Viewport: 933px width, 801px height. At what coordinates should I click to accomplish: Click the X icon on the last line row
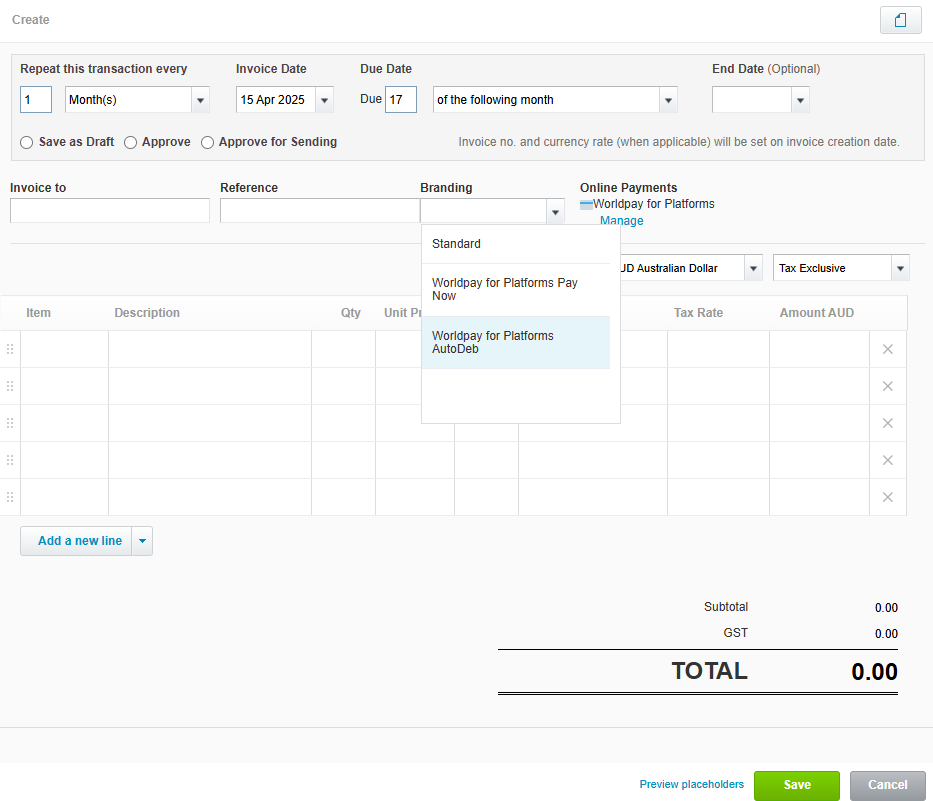point(887,497)
